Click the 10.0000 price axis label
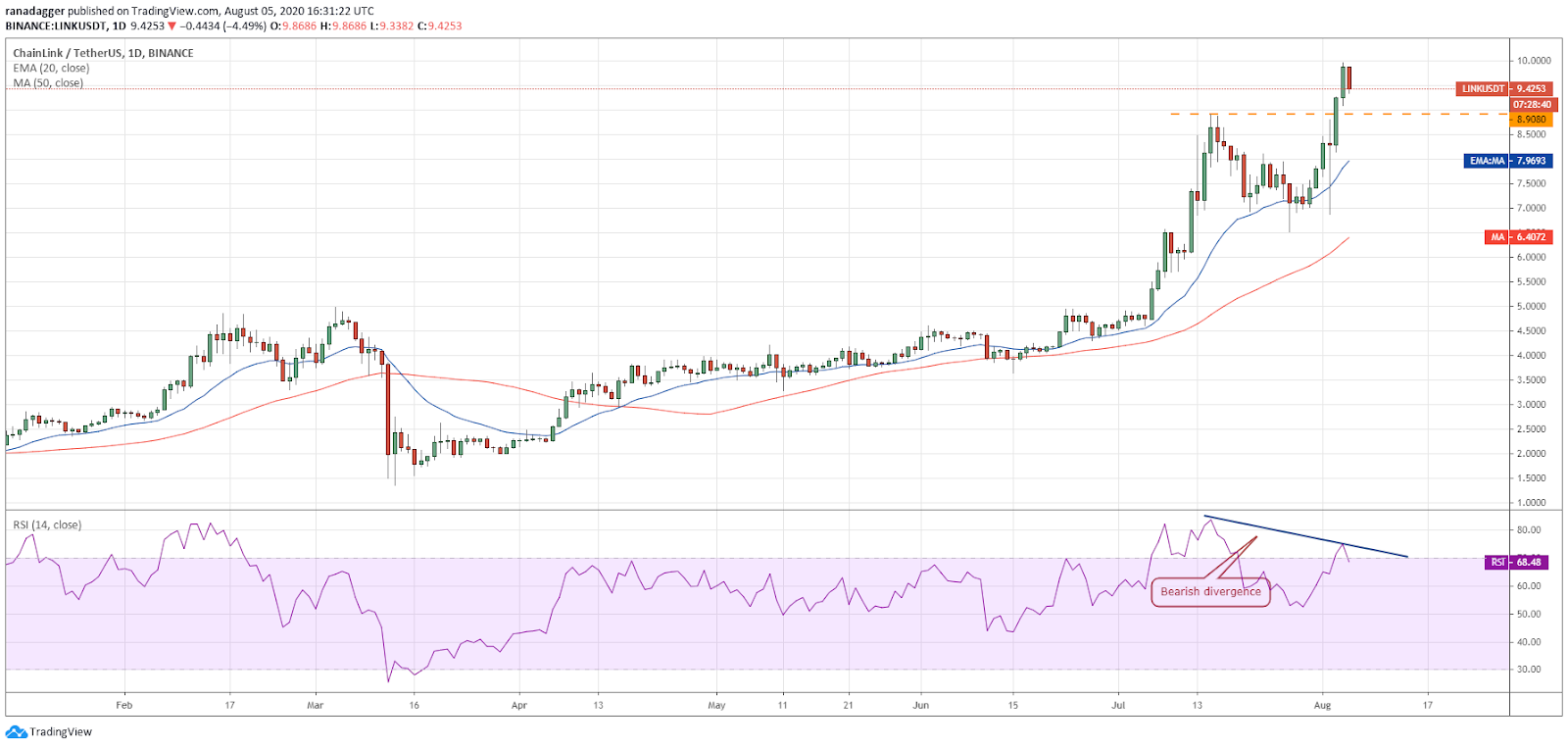This screenshot has width=1568, height=748. pyautogui.click(x=1534, y=61)
